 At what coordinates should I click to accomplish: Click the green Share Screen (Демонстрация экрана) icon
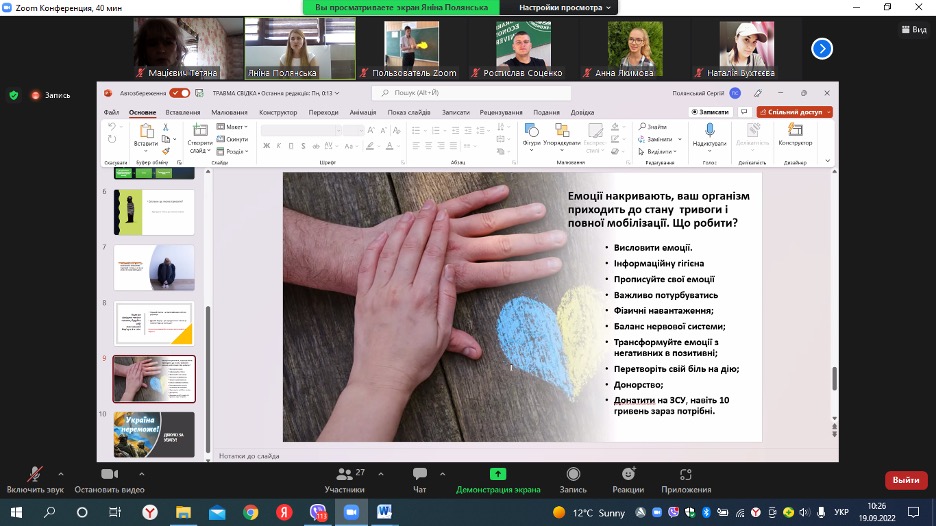pyautogui.click(x=498, y=474)
